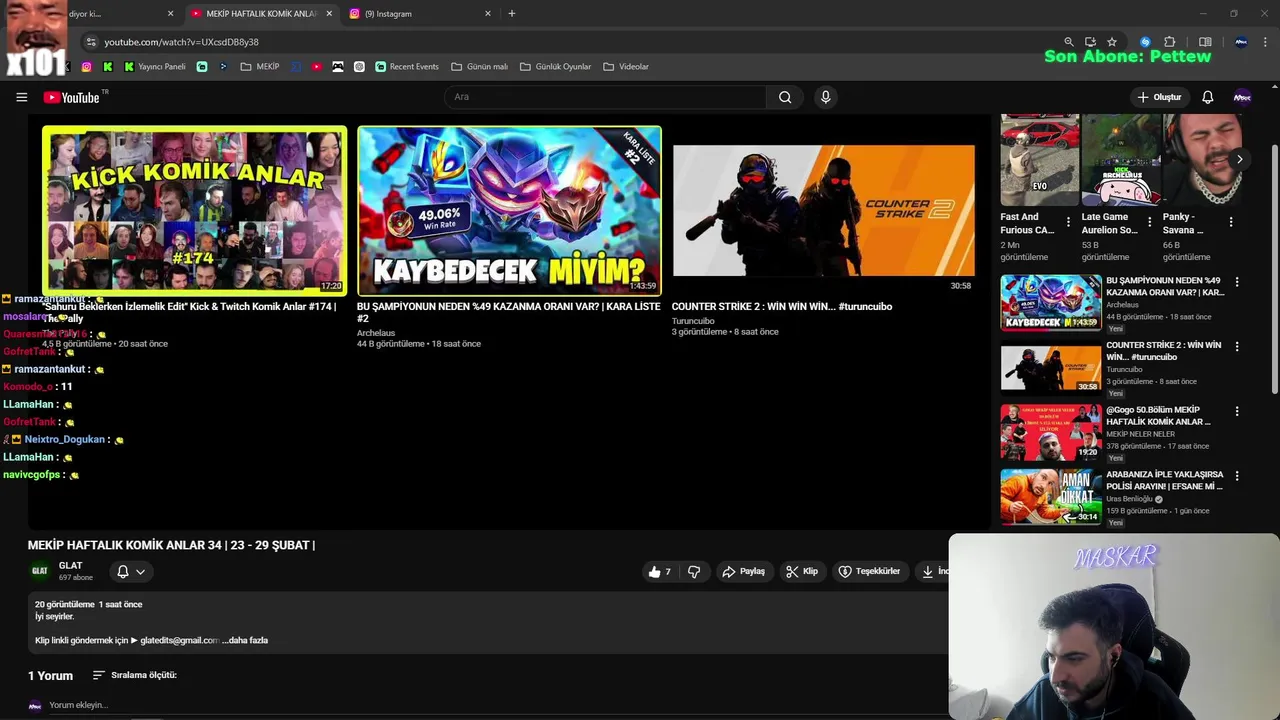
Task: Open the zoom magnifier in address bar
Action: [1069, 42]
